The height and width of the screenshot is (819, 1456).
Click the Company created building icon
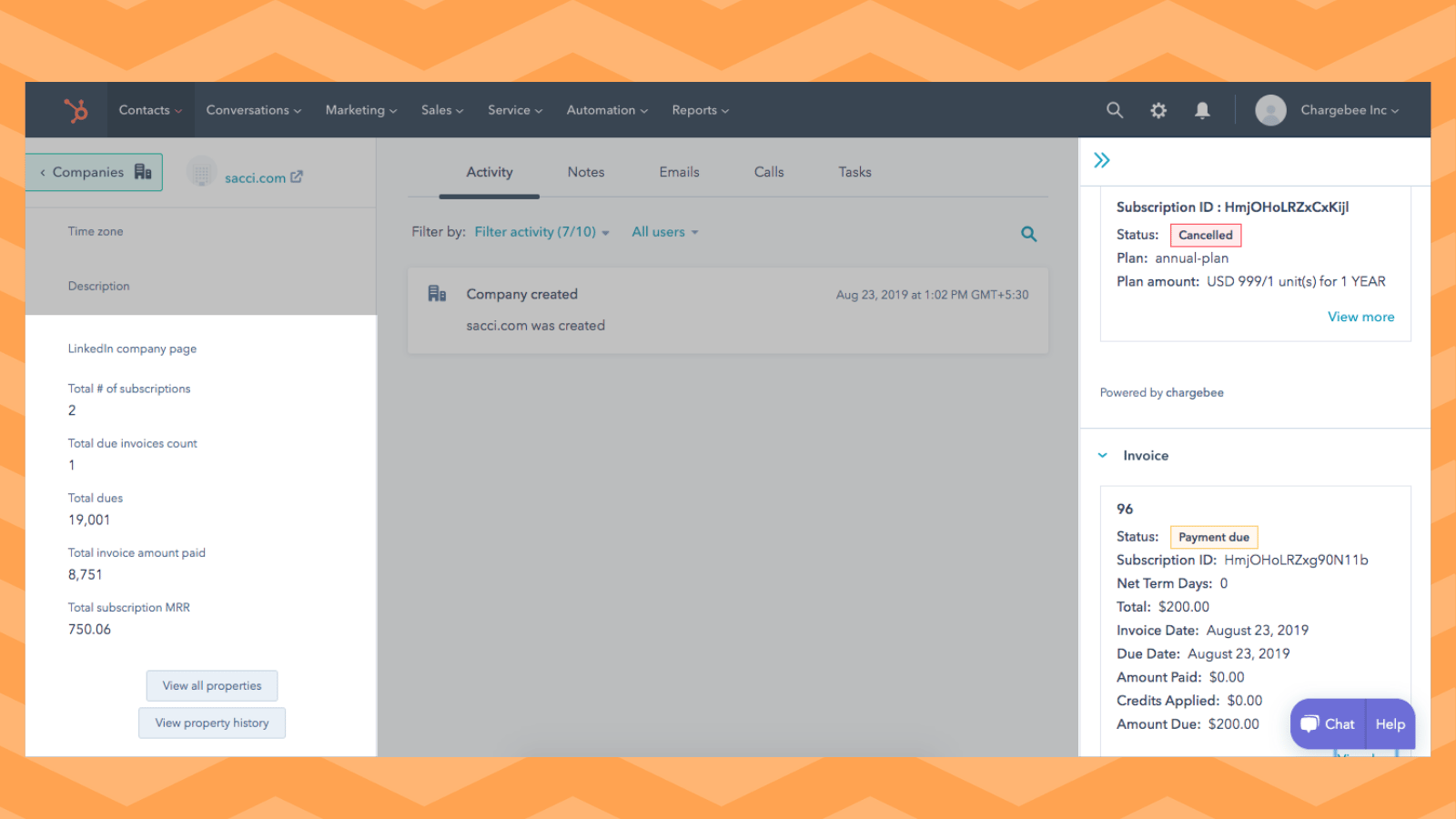pyautogui.click(x=437, y=294)
